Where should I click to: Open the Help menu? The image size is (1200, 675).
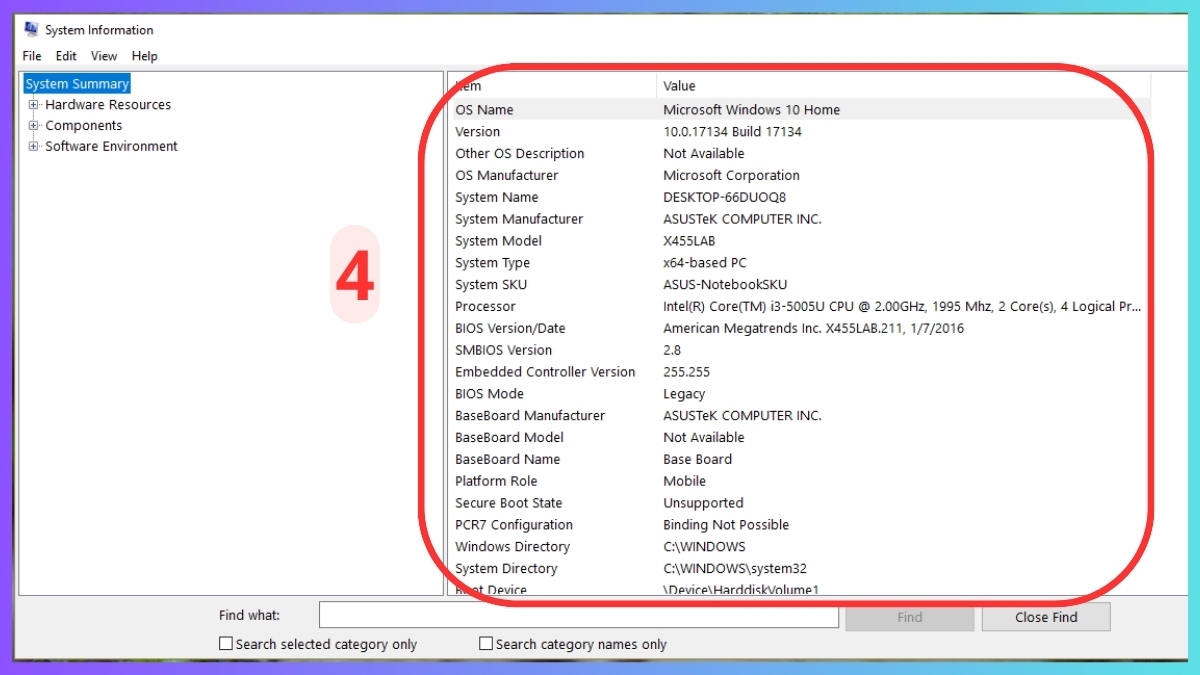[145, 56]
